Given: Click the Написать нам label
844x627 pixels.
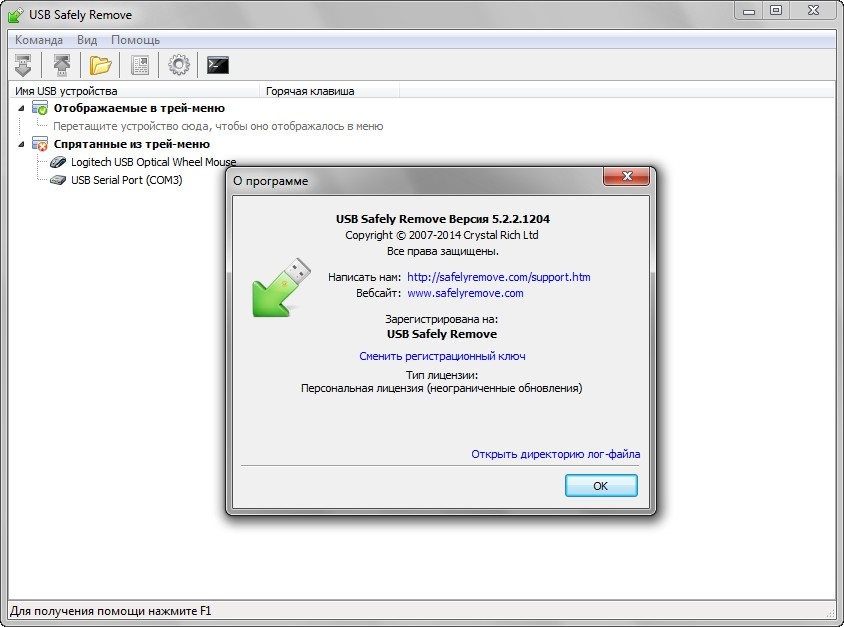Looking at the screenshot, I should point(364,277).
